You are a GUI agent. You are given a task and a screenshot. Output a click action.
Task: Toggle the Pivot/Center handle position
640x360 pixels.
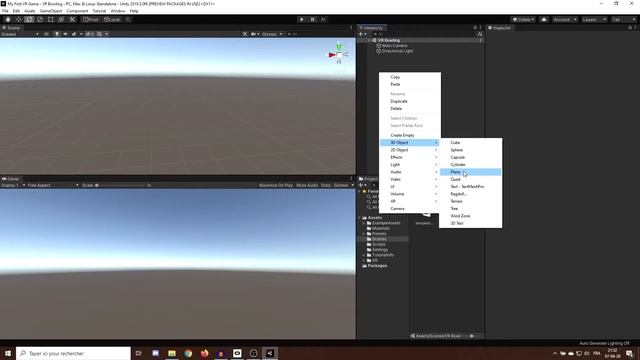tap(91, 20)
